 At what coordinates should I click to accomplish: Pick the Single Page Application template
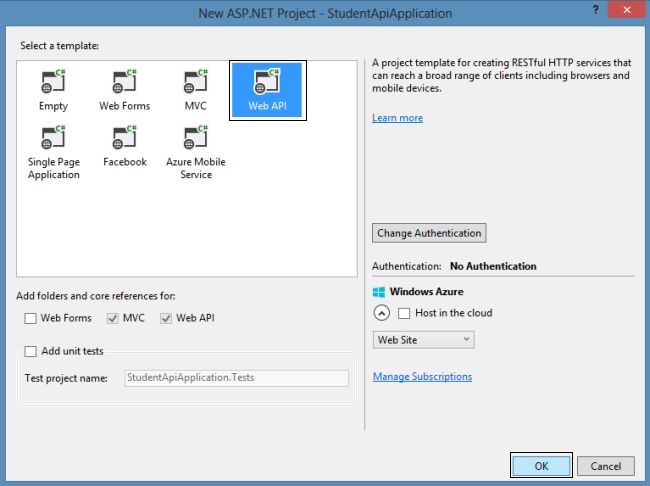pos(53,152)
